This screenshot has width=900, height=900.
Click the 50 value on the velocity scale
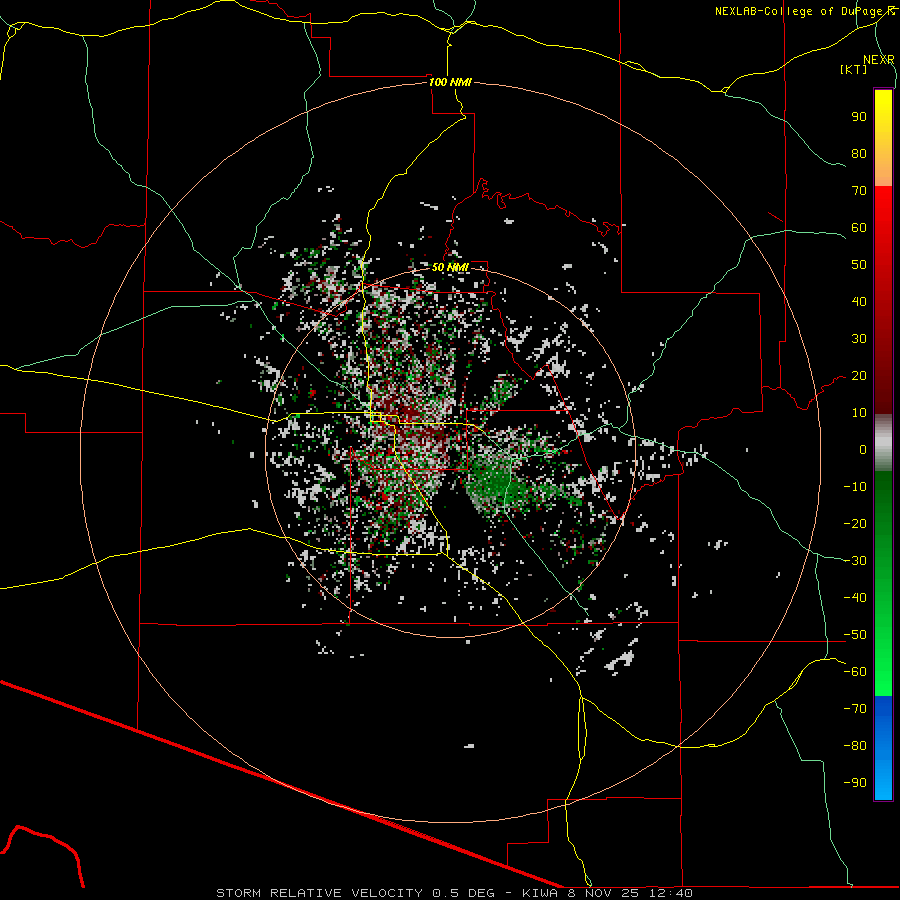(x=859, y=265)
